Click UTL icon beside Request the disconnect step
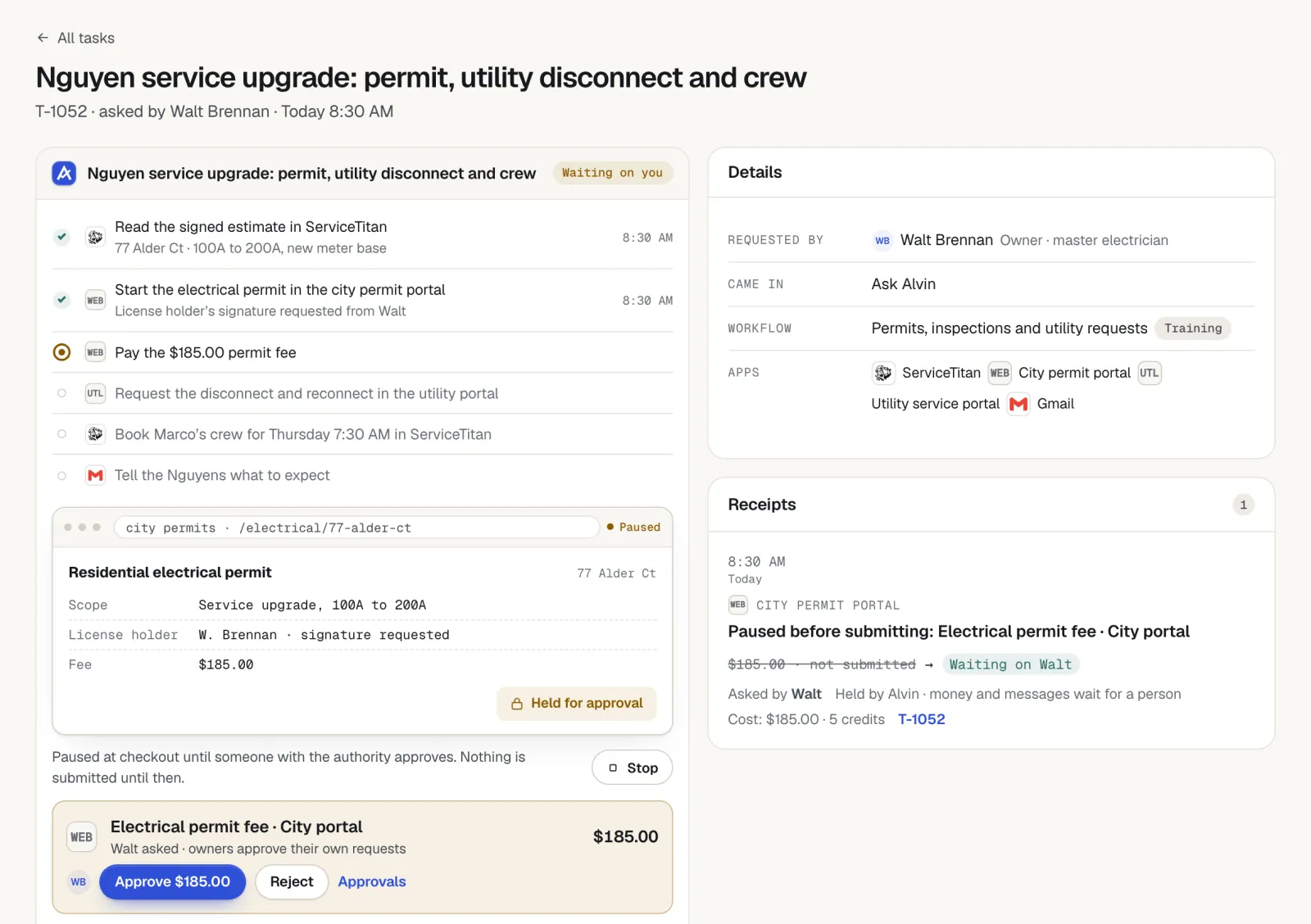Screen dimensions: 1311x924 95,393
